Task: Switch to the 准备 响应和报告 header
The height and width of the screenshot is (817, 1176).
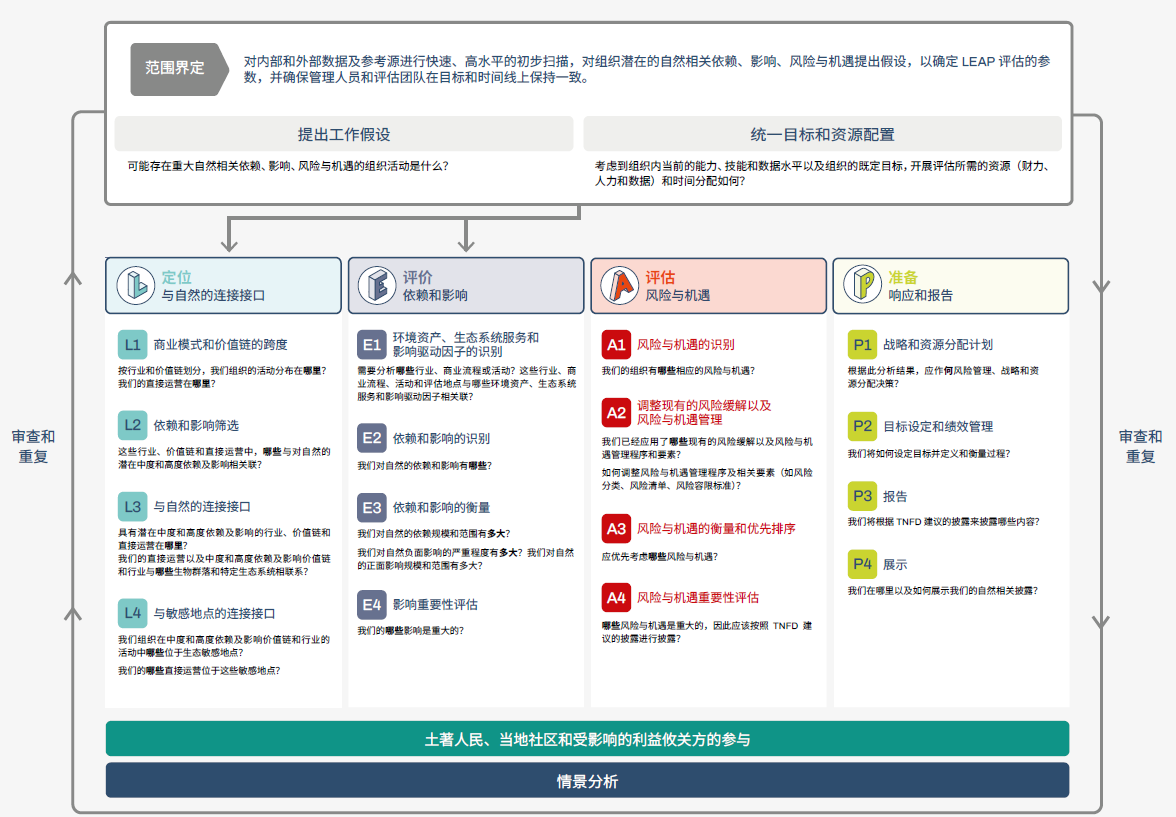Action: tap(950, 286)
